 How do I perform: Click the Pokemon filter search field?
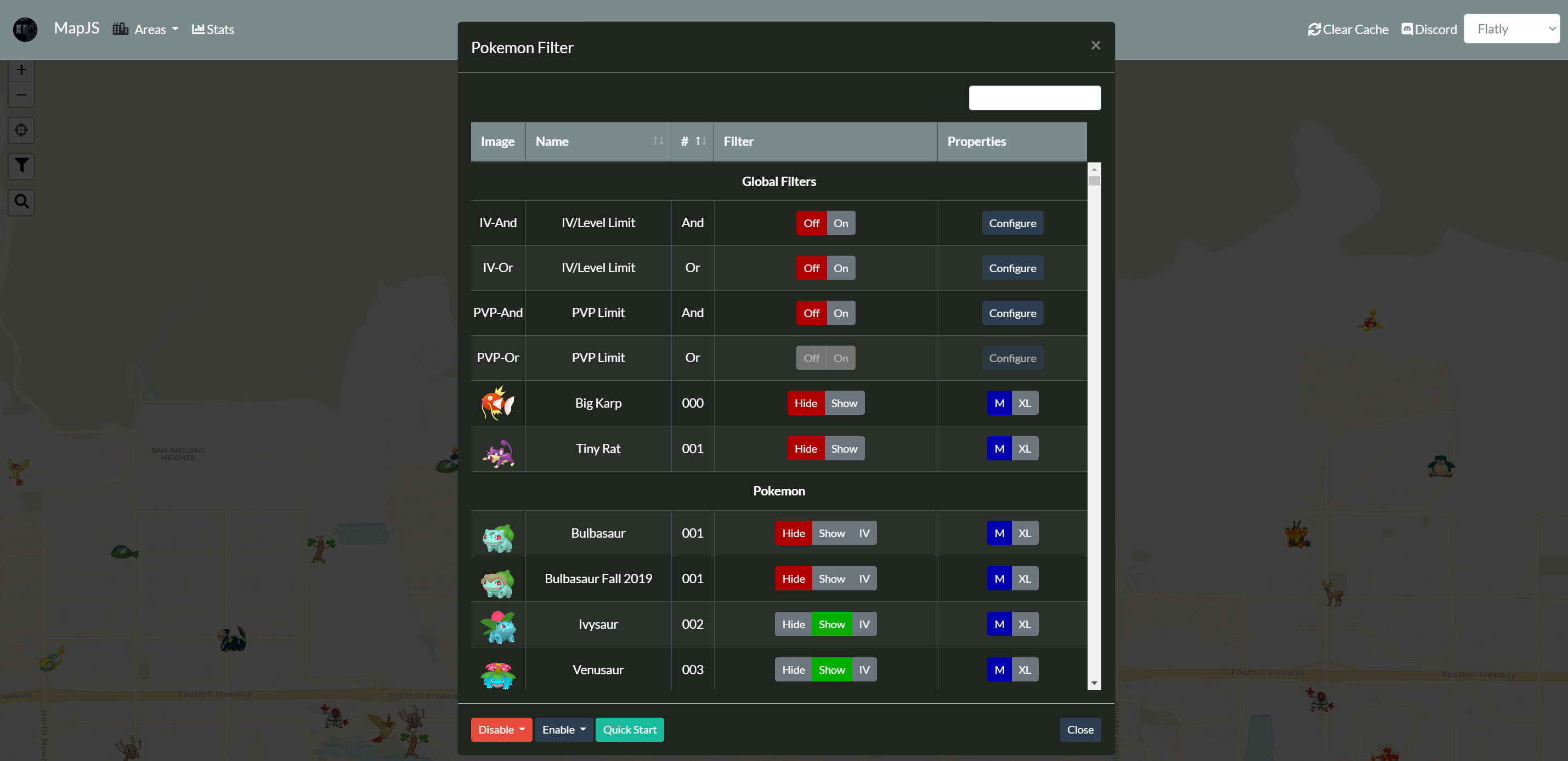(x=1034, y=98)
